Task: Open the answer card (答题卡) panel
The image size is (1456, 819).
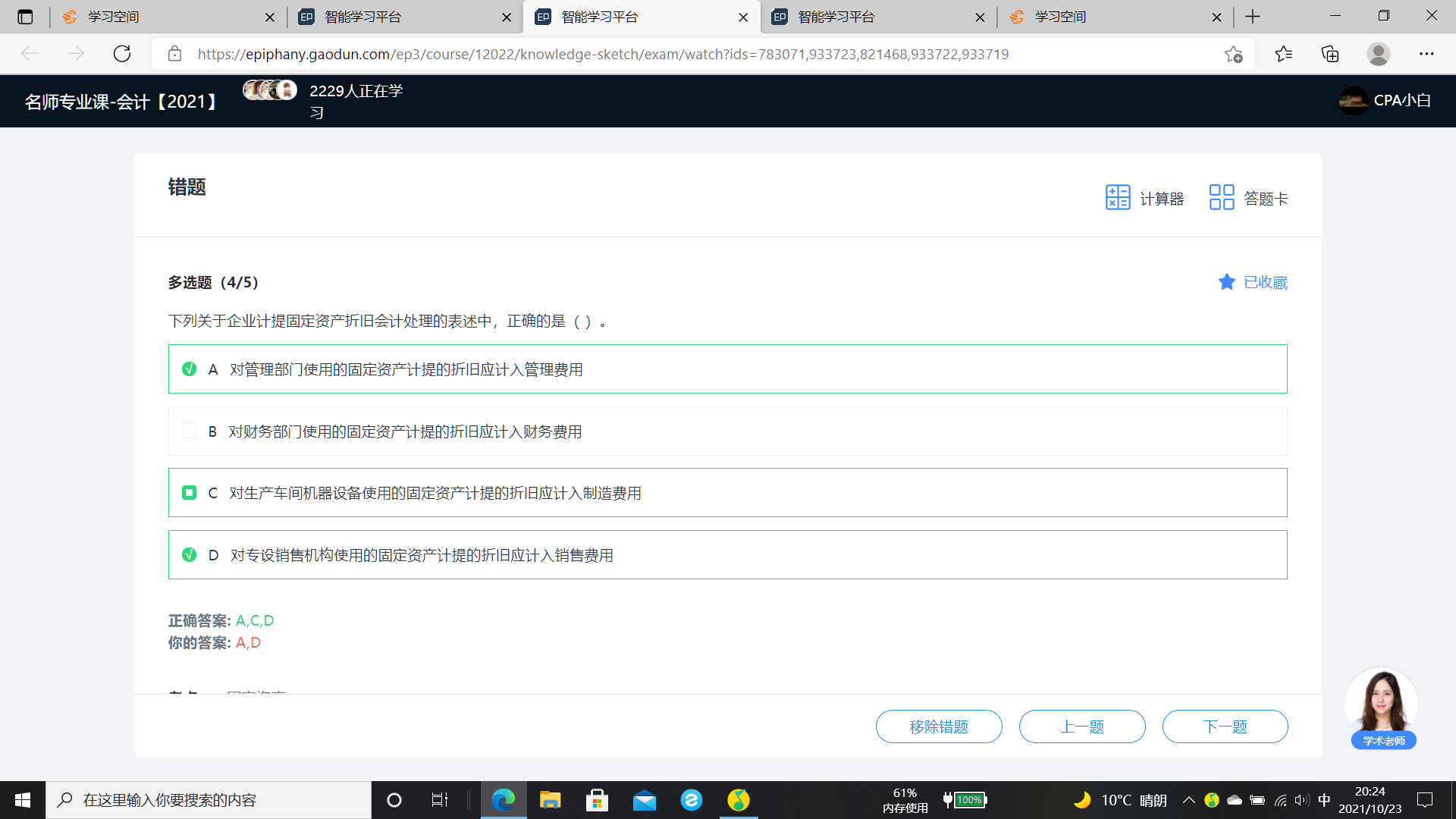Action: pyautogui.click(x=1248, y=198)
